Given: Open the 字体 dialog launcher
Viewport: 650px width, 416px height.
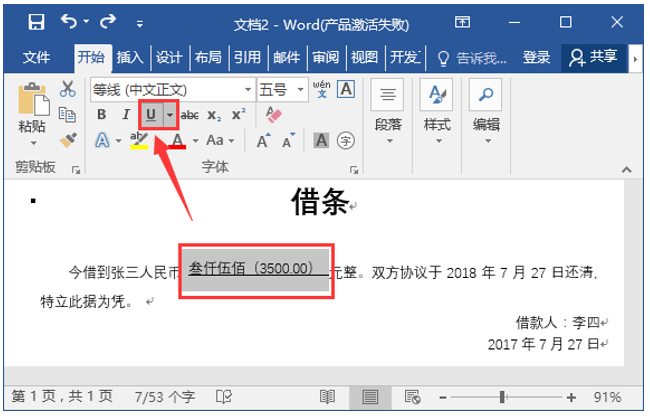Looking at the screenshot, I should [354, 169].
